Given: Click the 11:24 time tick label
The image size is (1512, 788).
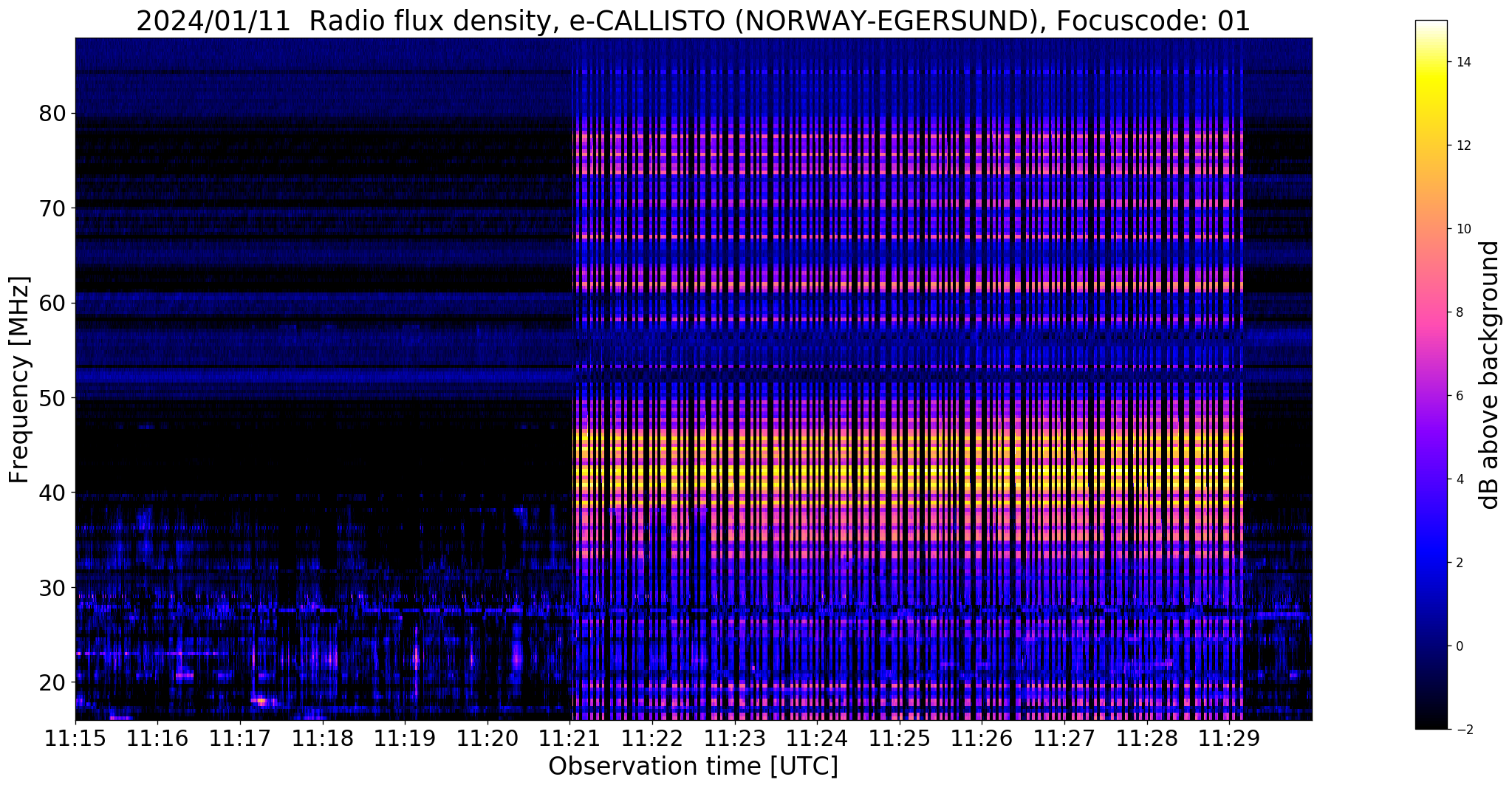Looking at the screenshot, I should pyautogui.click(x=816, y=739).
